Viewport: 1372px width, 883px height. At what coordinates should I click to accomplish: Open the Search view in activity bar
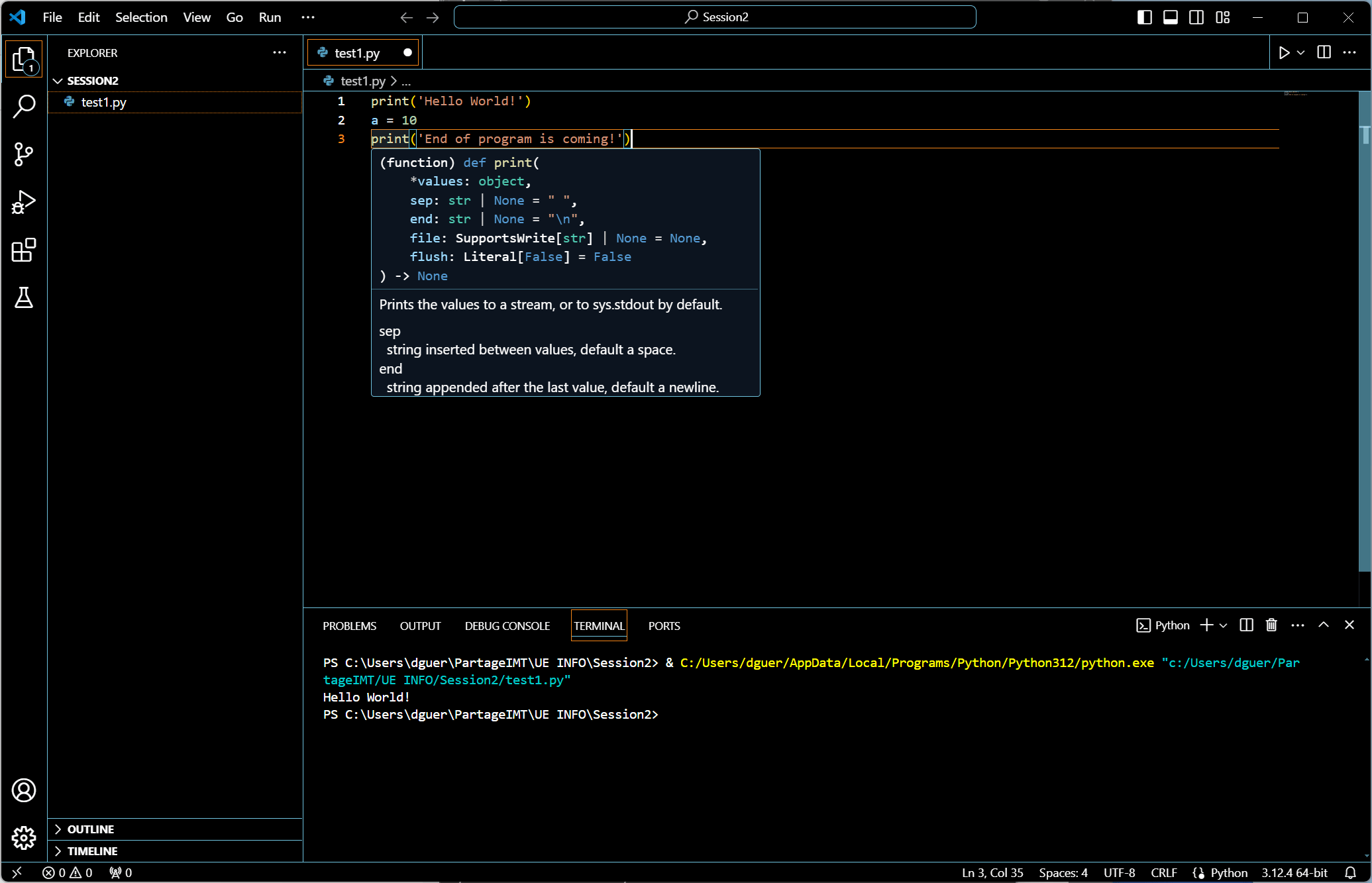[x=24, y=106]
